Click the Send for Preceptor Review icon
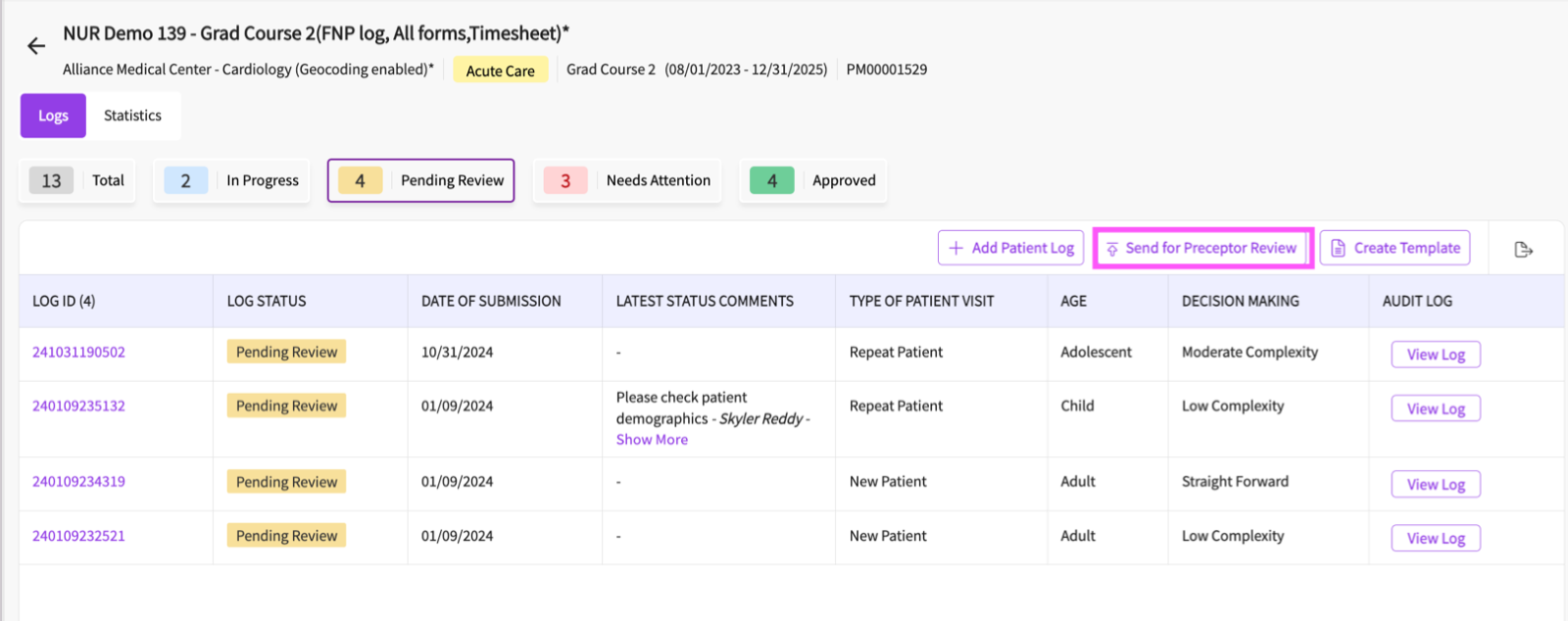The width and height of the screenshot is (1568, 621). click(1111, 249)
